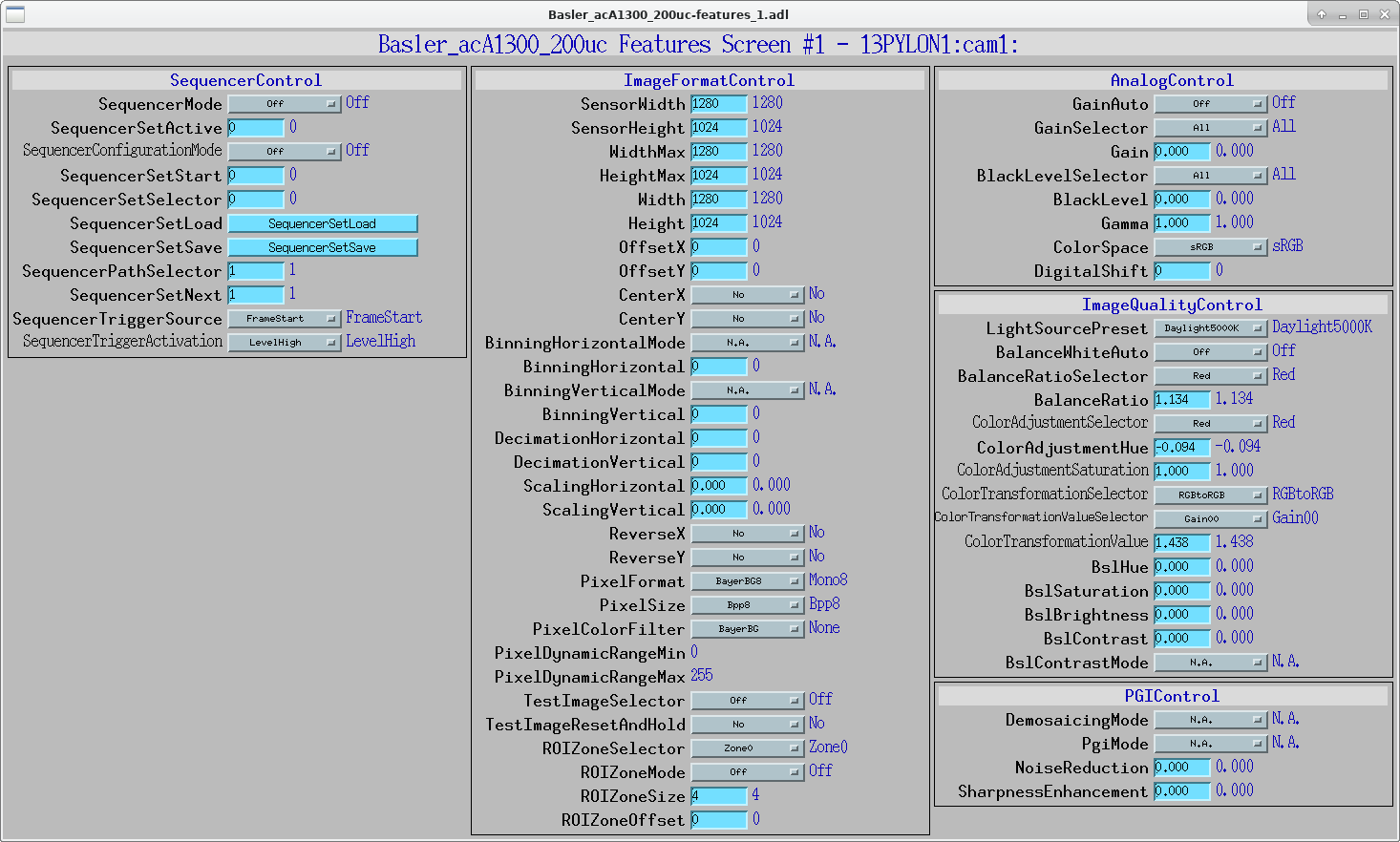This screenshot has width=1400, height=842.
Task: Open the SequencerMode dropdown
Action: [x=285, y=103]
